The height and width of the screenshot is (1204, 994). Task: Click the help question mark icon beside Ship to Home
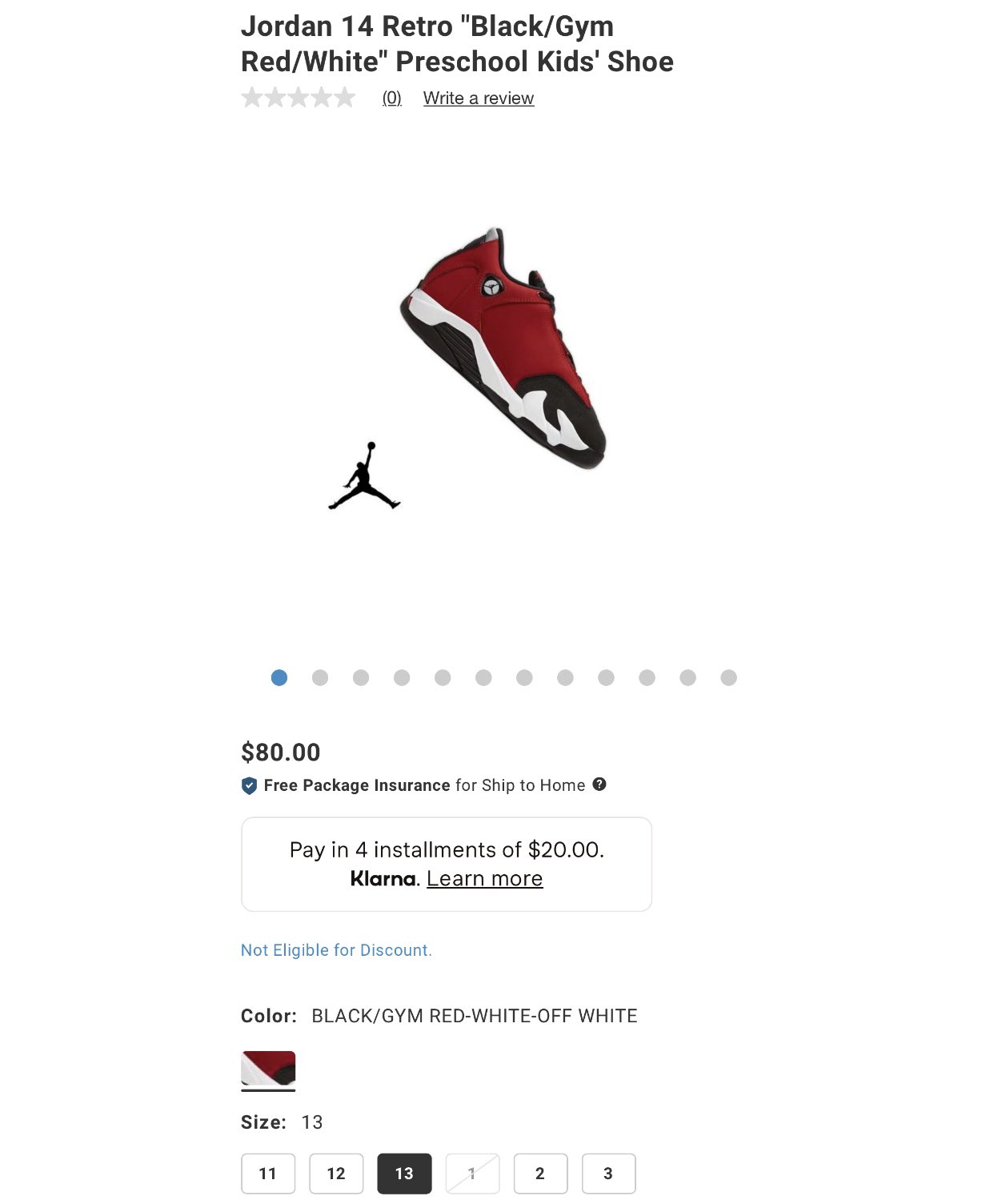[x=599, y=785]
